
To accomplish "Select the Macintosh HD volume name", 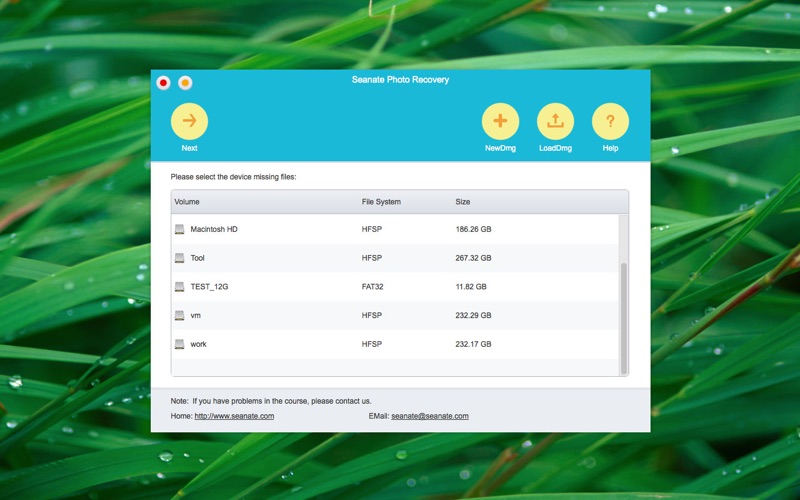I will click(x=214, y=229).
